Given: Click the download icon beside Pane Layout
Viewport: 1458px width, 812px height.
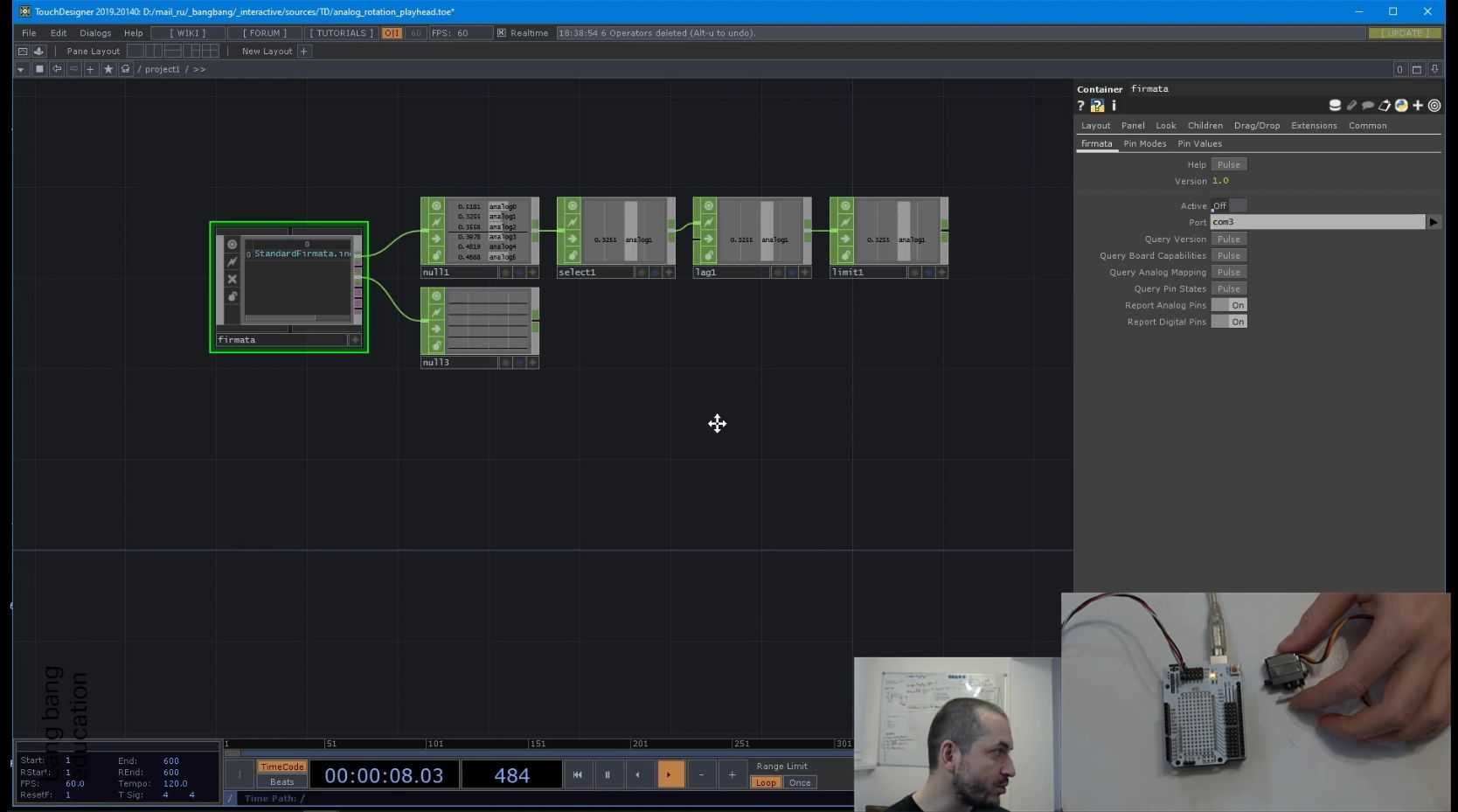Looking at the screenshot, I should (38, 52).
